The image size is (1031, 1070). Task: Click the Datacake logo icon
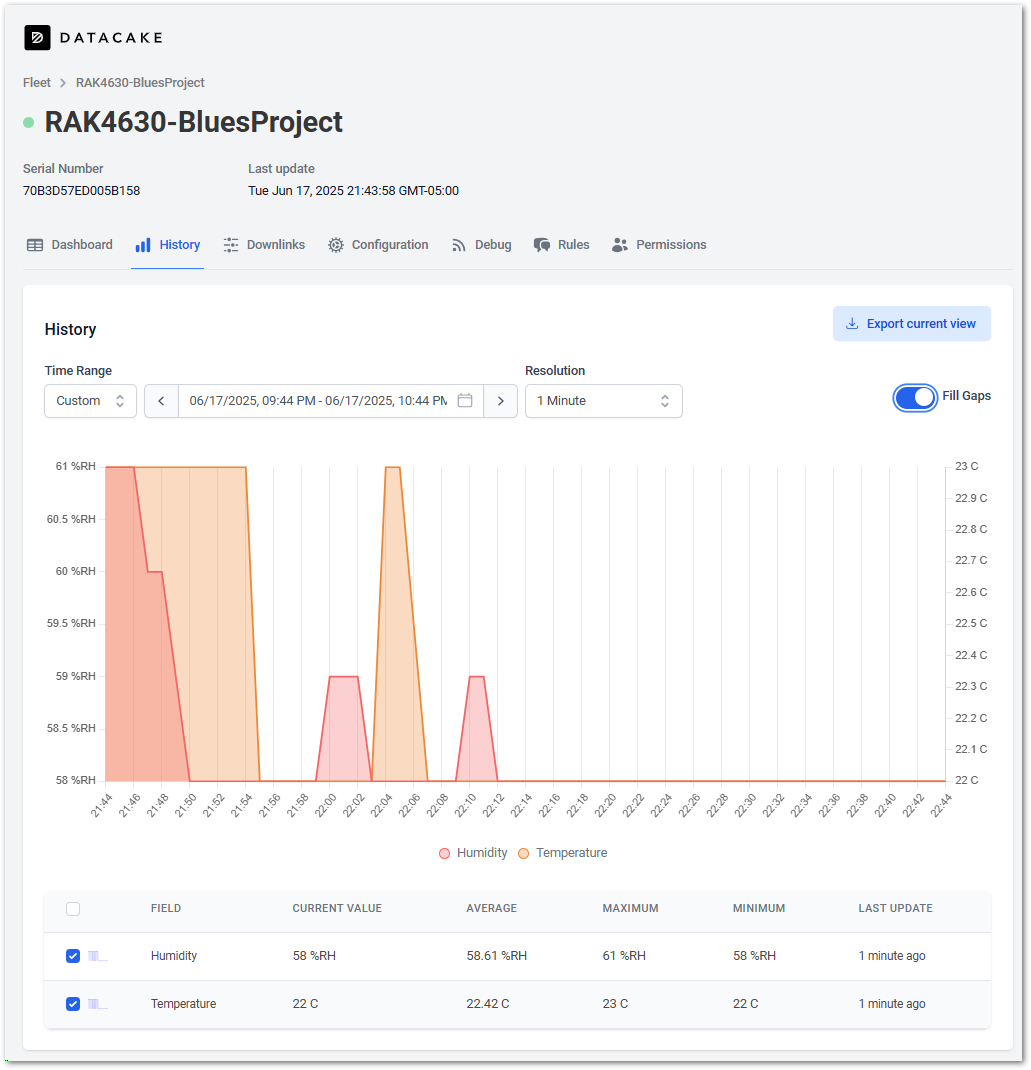tap(37, 38)
